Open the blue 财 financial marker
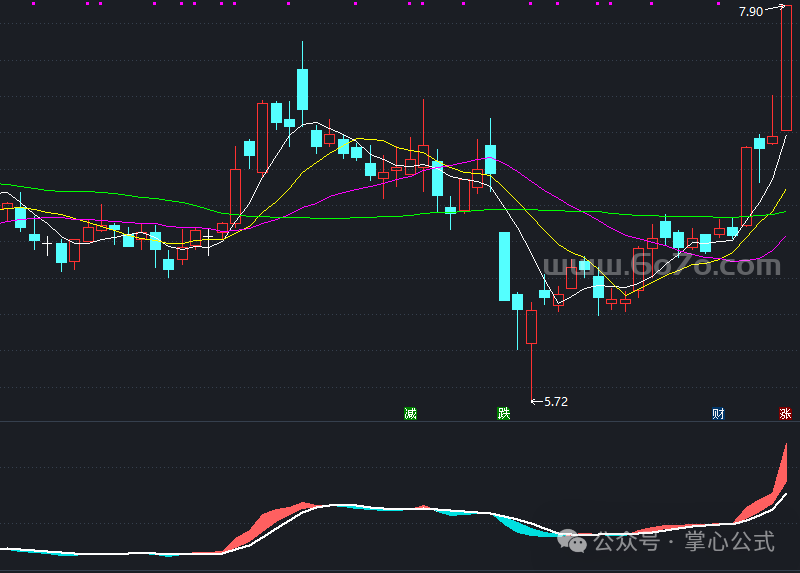800x573 pixels. tap(718, 413)
